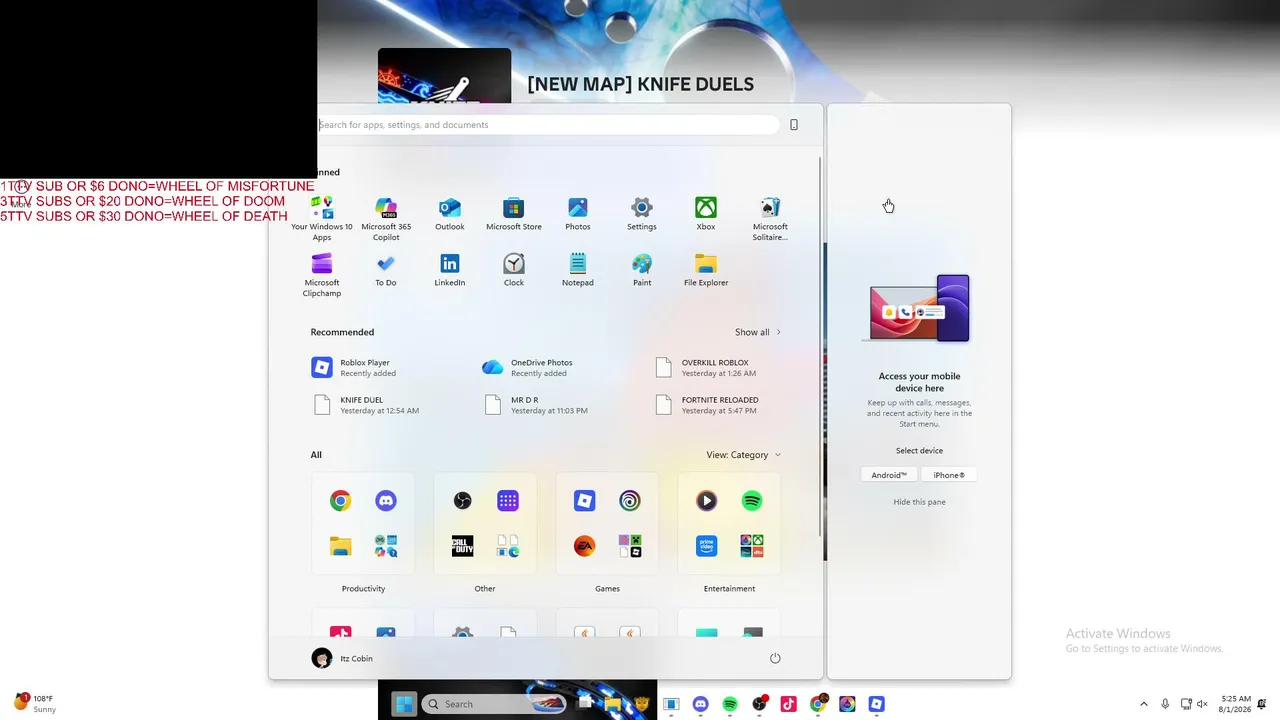Open the pinned To Do app
Image resolution: width=1280 pixels, height=720 pixels.
[x=386, y=270]
